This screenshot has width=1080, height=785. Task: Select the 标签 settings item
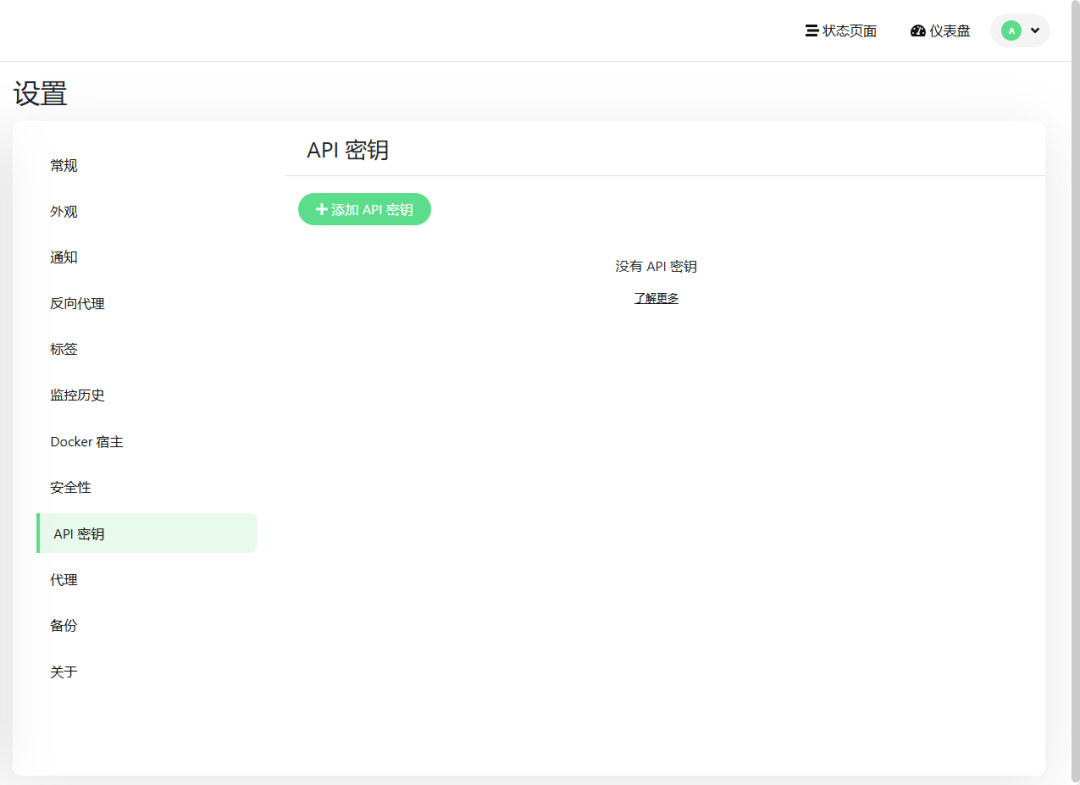[x=64, y=350]
